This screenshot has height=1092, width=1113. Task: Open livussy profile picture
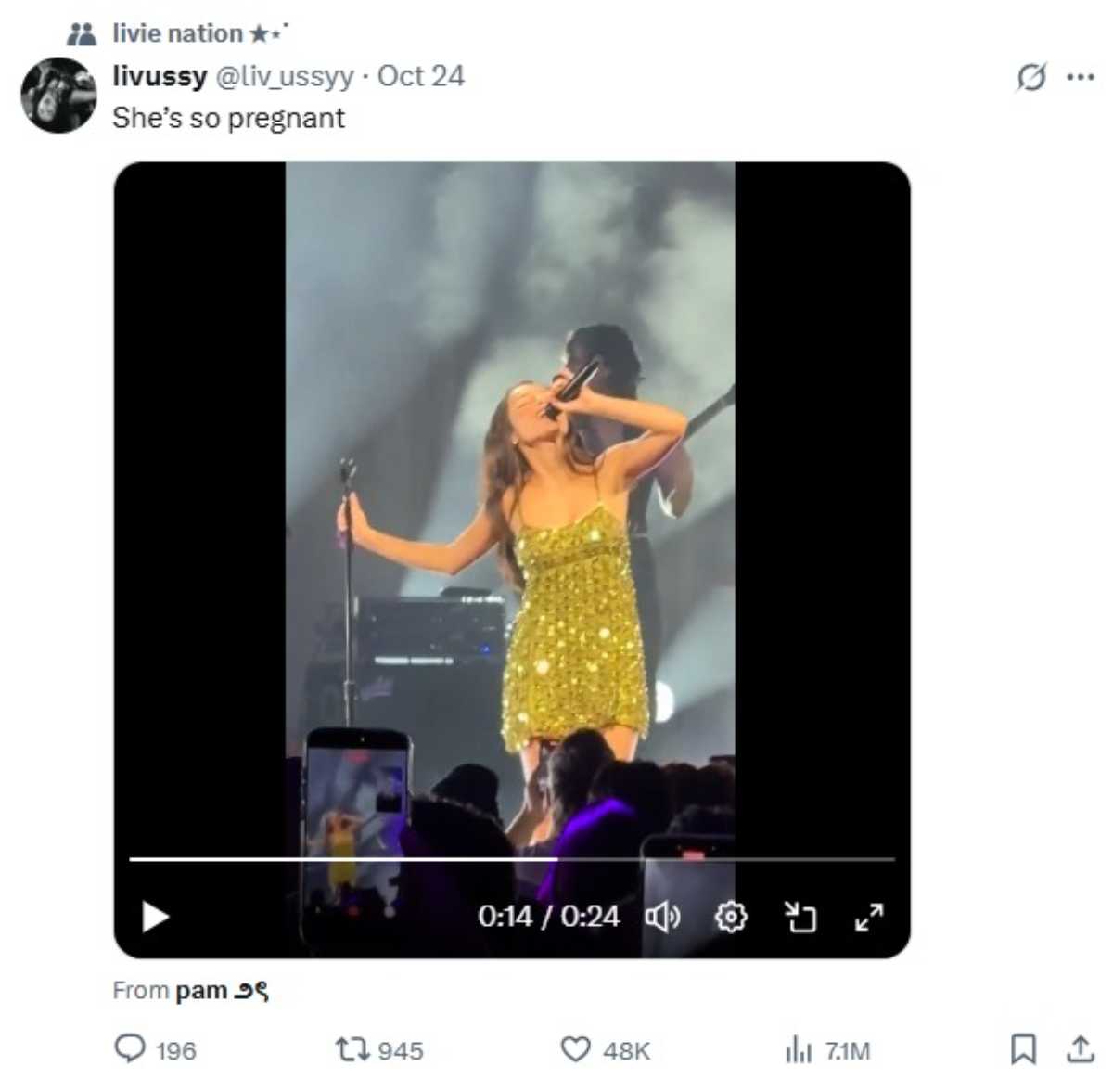pos(58,95)
